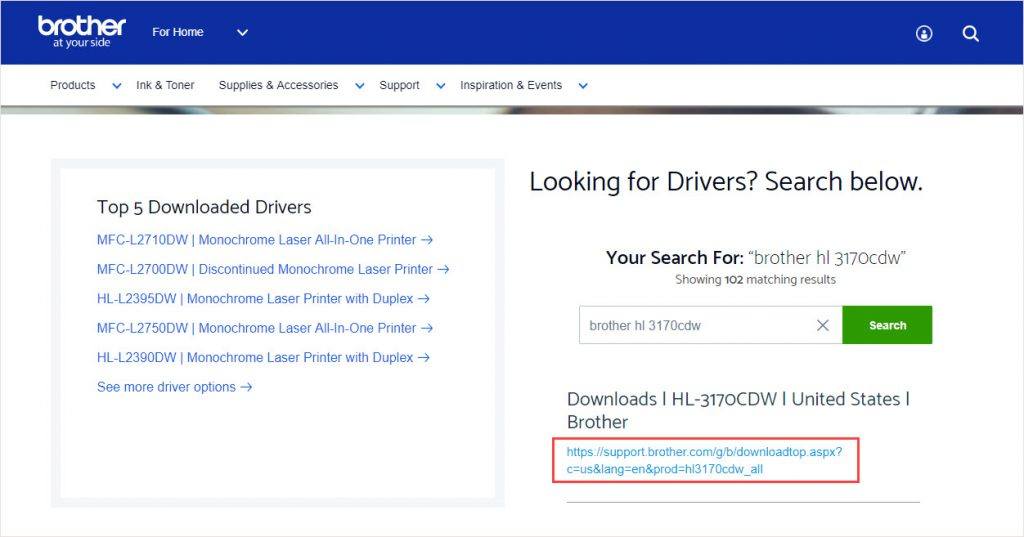Screen dimensions: 1024x537
Task: Expand the Supplies & Accessories chevron
Action: [x=360, y=86]
